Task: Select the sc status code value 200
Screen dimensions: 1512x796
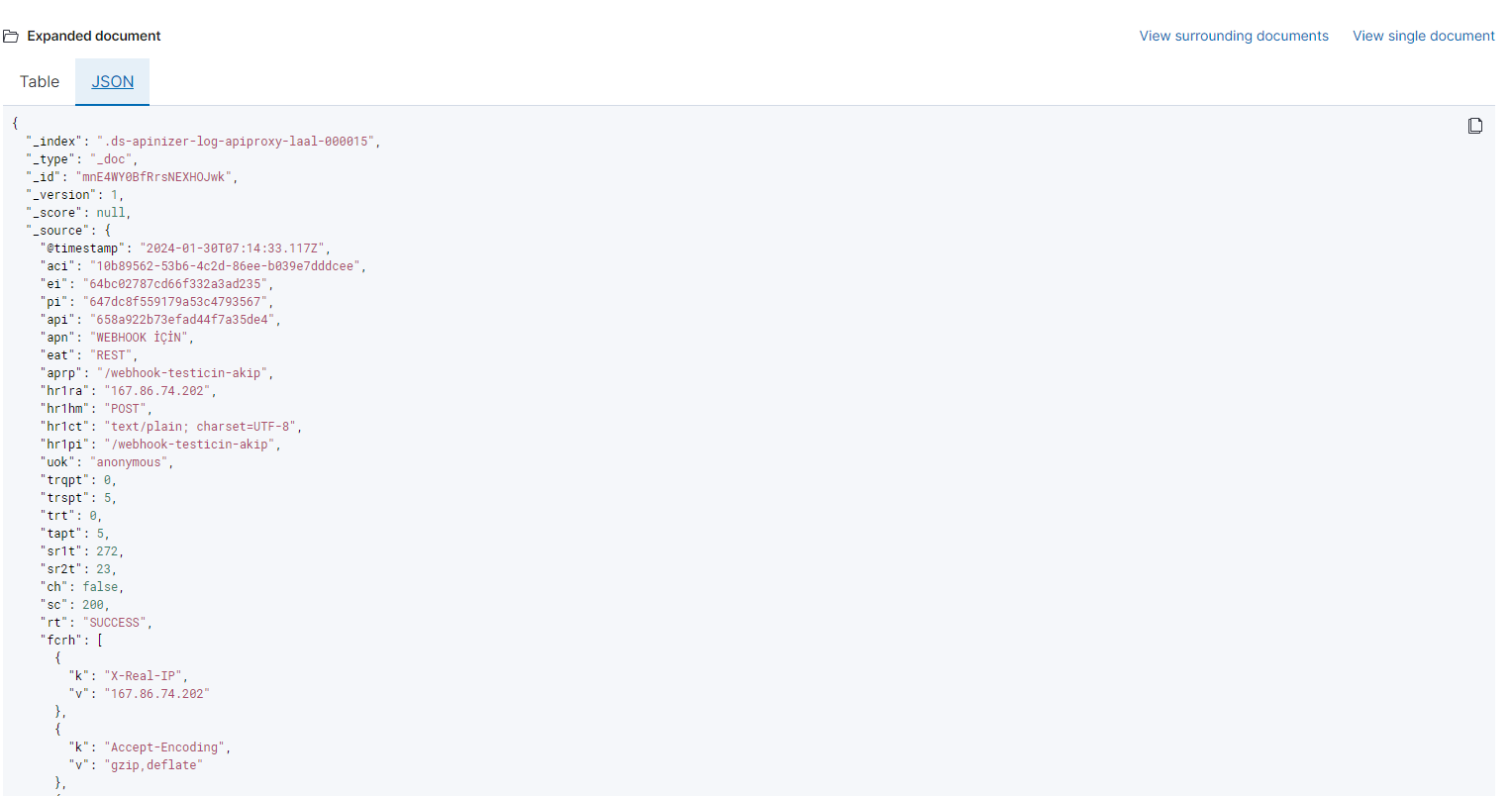Action: tap(93, 604)
